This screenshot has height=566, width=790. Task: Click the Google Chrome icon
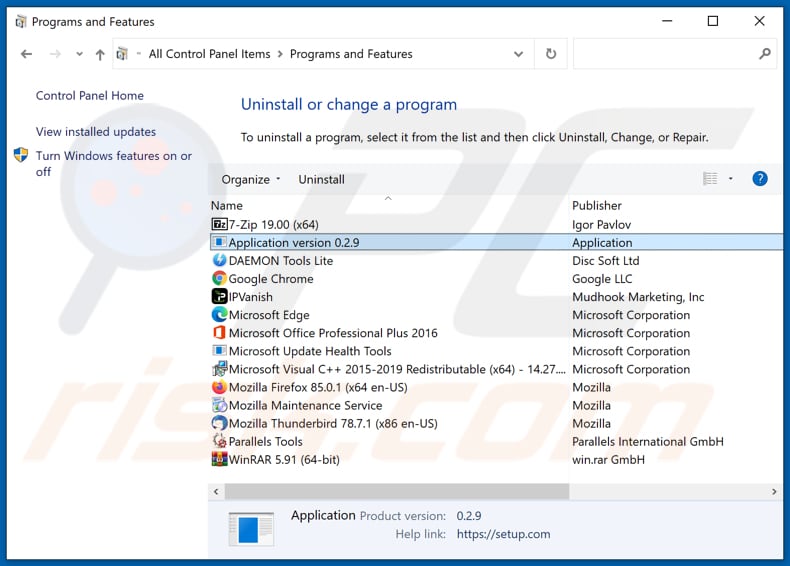point(219,279)
